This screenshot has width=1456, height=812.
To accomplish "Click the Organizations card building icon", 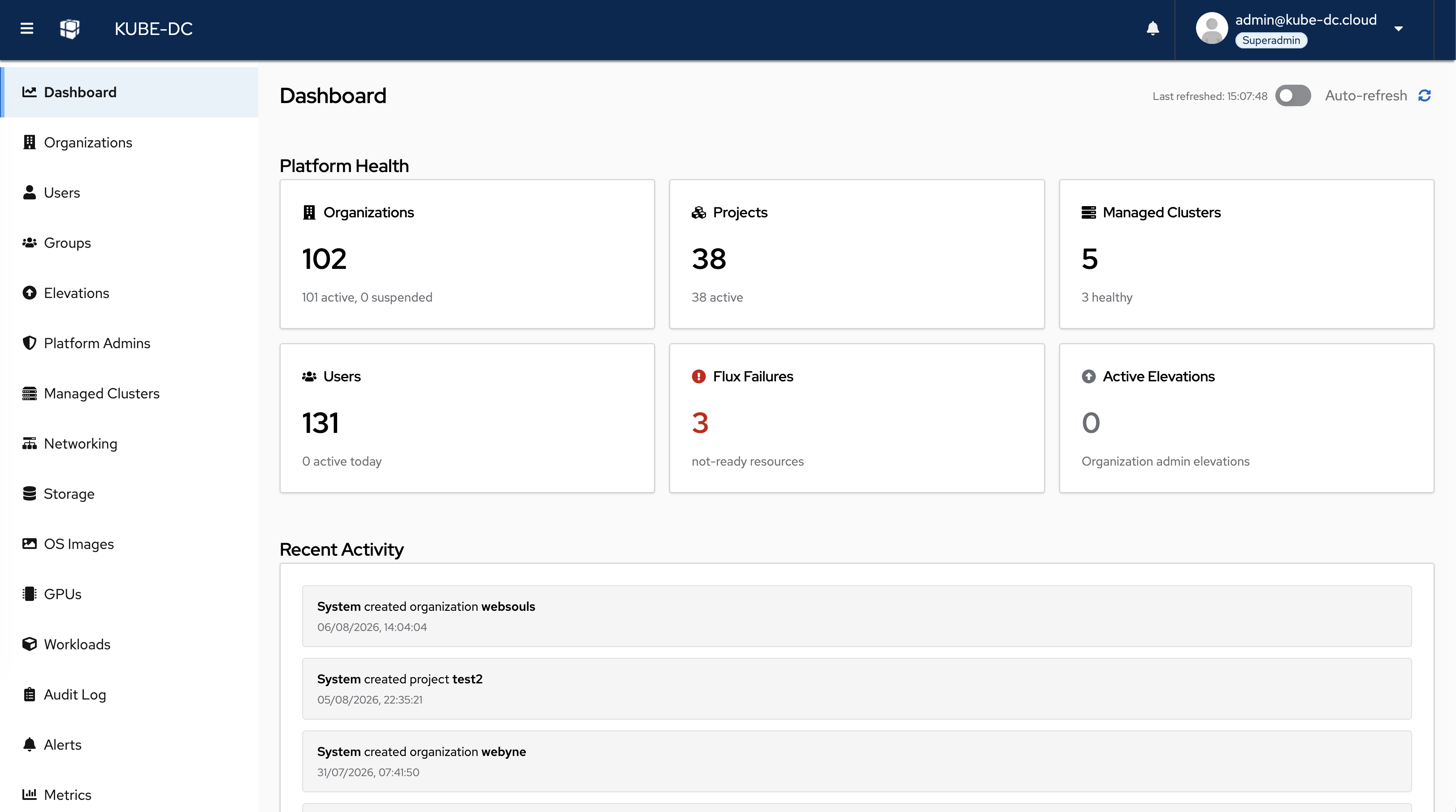I will 308,212.
